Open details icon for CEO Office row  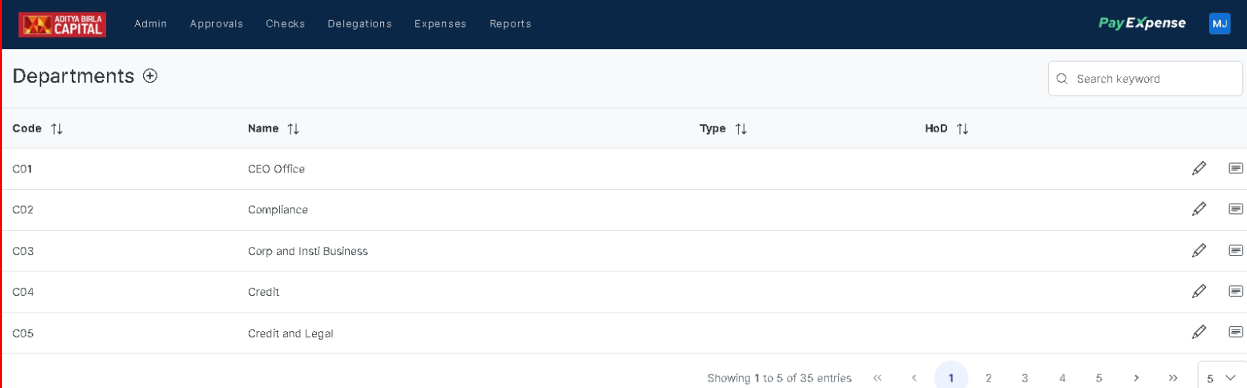point(1236,168)
